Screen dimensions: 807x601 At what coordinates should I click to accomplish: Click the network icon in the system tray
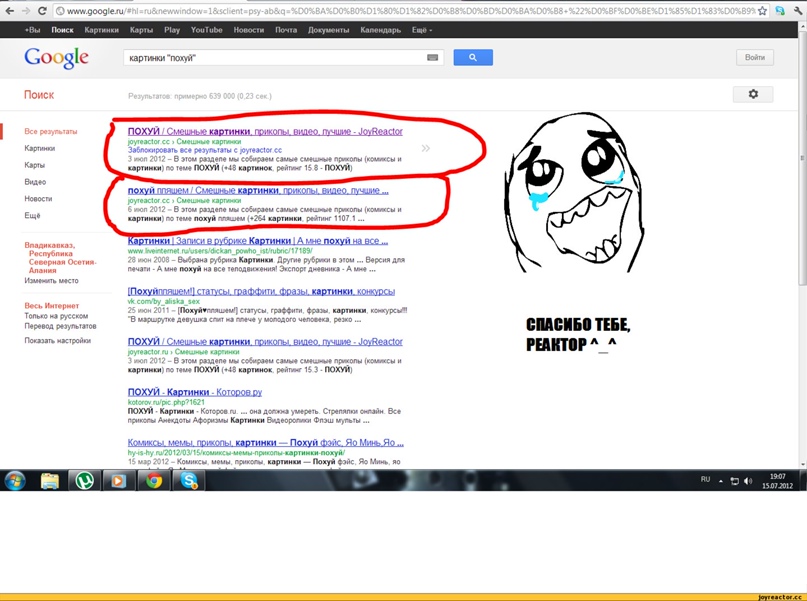pos(734,481)
